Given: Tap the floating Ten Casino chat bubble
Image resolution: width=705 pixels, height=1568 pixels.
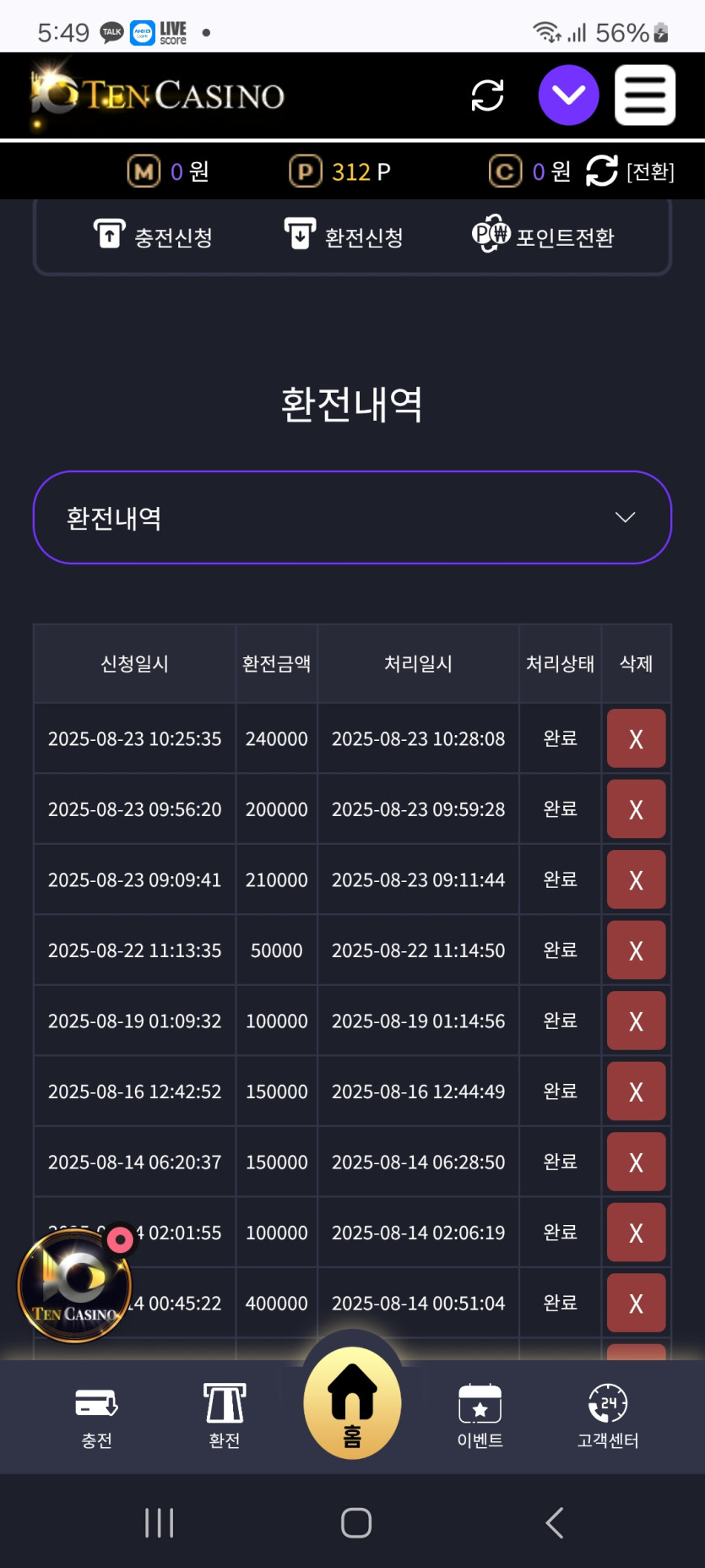Looking at the screenshot, I should pyautogui.click(x=75, y=1284).
